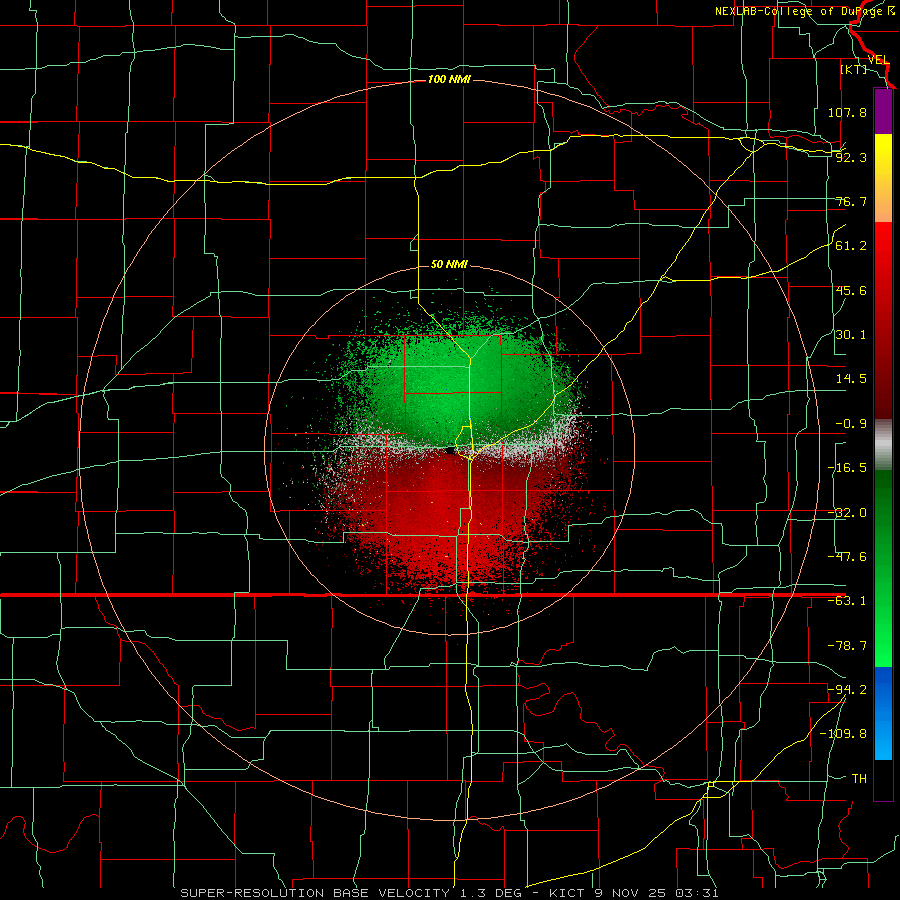Image resolution: width=900 pixels, height=900 pixels.
Task: Click the 100 NMI range ring label
Action: pos(449,79)
